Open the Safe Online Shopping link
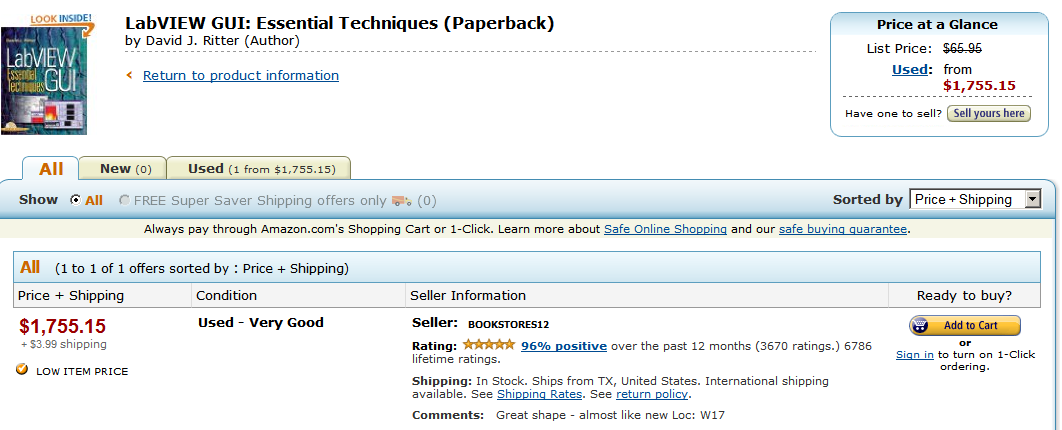1062x430 pixels. [x=665, y=229]
